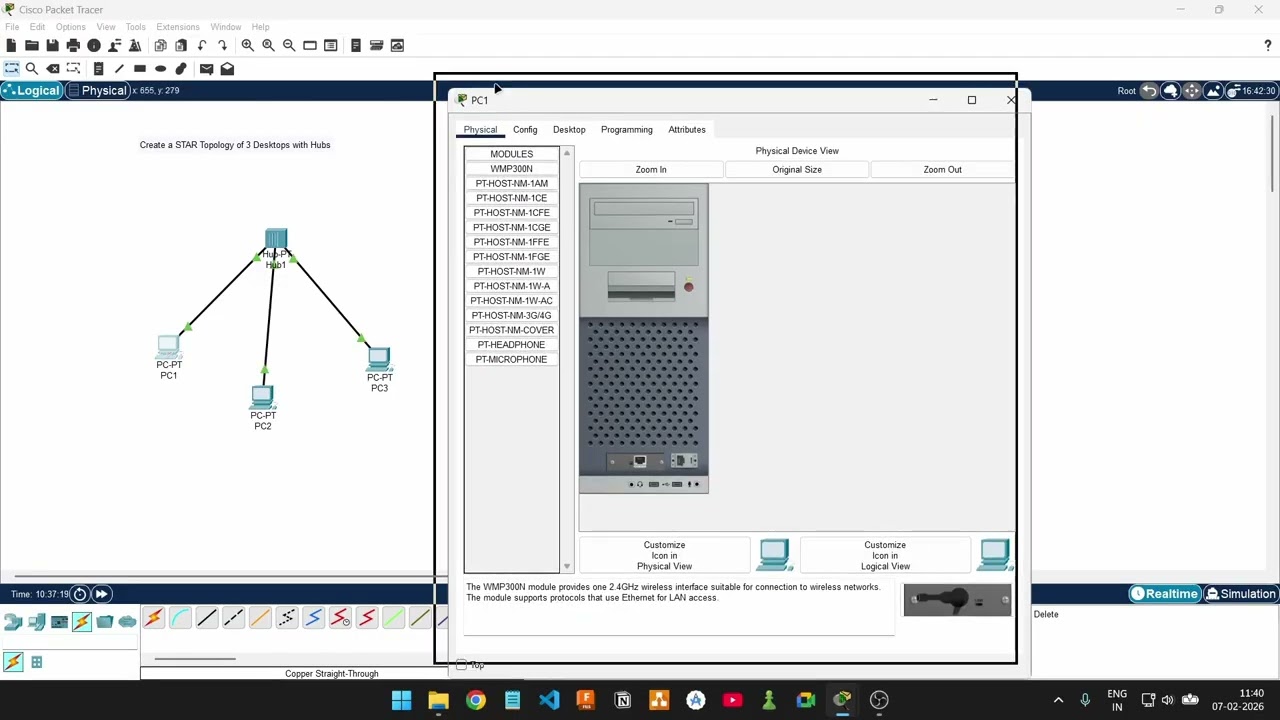This screenshot has width=1280, height=720.
Task: Open the File menu
Action: point(12,27)
